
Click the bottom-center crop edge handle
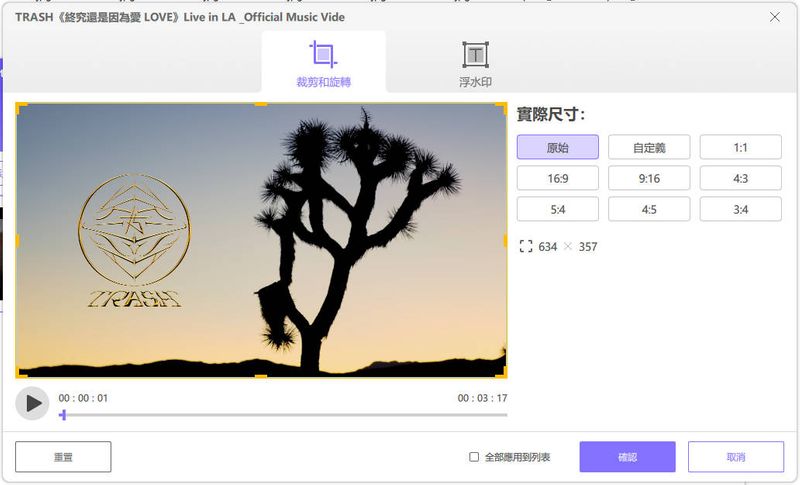(x=261, y=376)
